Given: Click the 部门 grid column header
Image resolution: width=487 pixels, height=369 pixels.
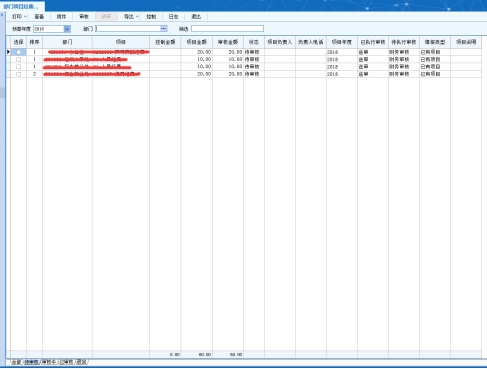Looking at the screenshot, I should click(67, 42).
